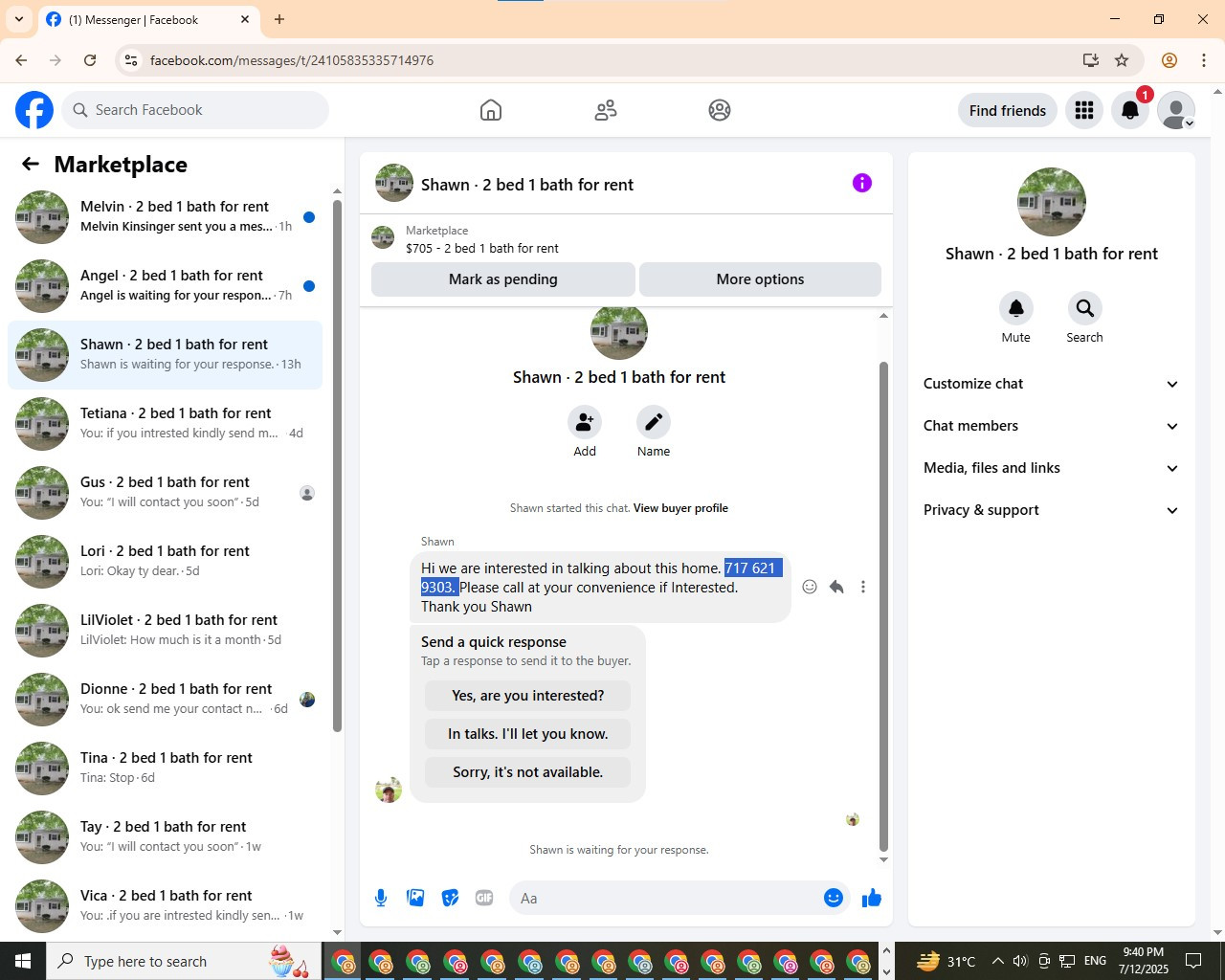The image size is (1225, 980).
Task: Bookmark this page star icon
Action: tap(1122, 60)
